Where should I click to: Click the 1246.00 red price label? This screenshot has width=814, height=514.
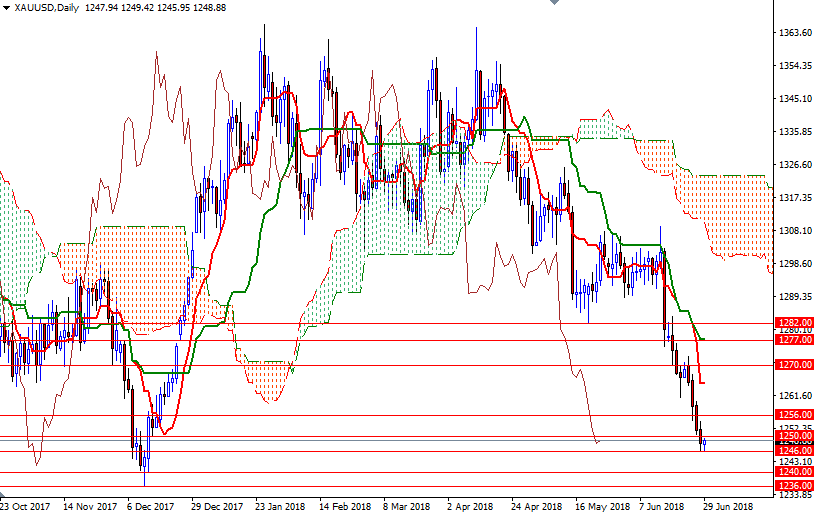(794, 451)
